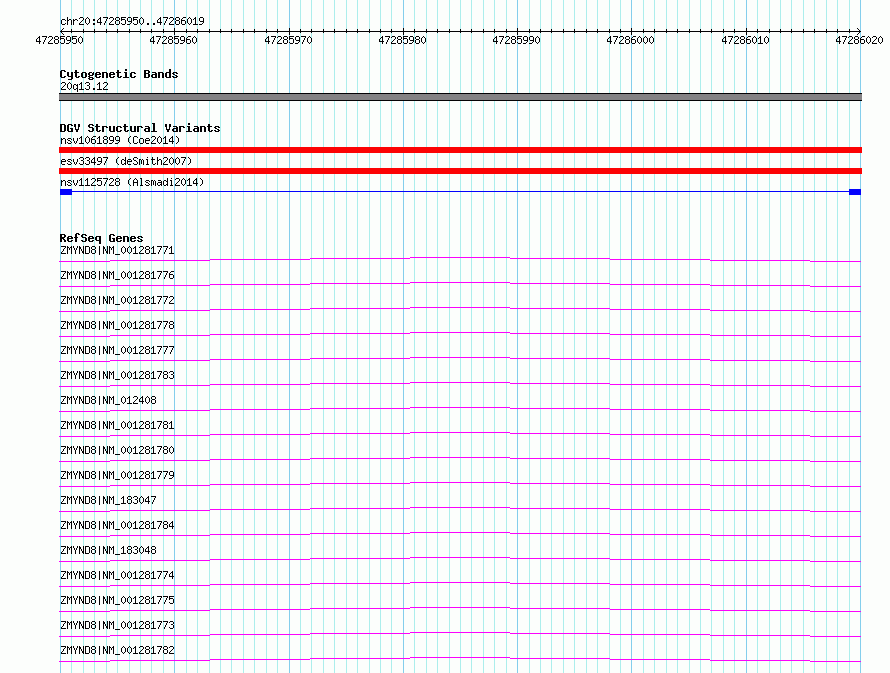This screenshot has width=890, height=673.
Task: Open the RefSeq Genes track title
Action: pyautogui.click(x=101, y=238)
